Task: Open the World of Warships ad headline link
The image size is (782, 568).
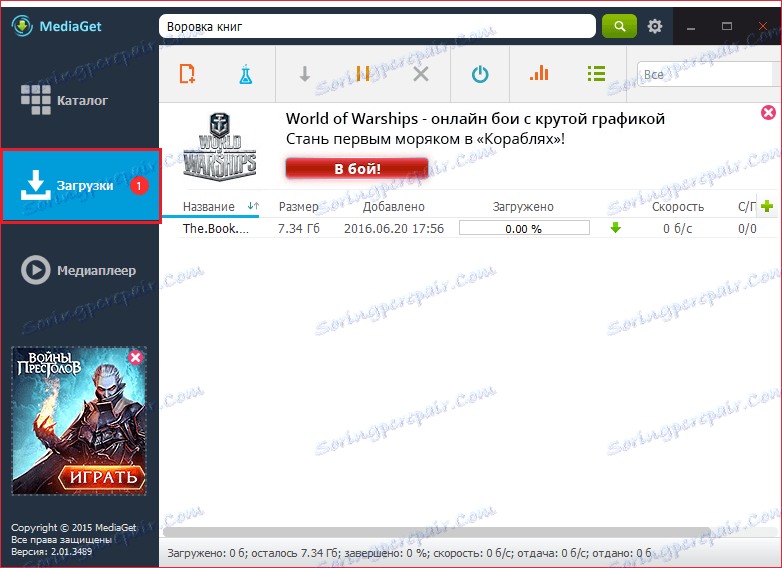Action: click(x=475, y=119)
